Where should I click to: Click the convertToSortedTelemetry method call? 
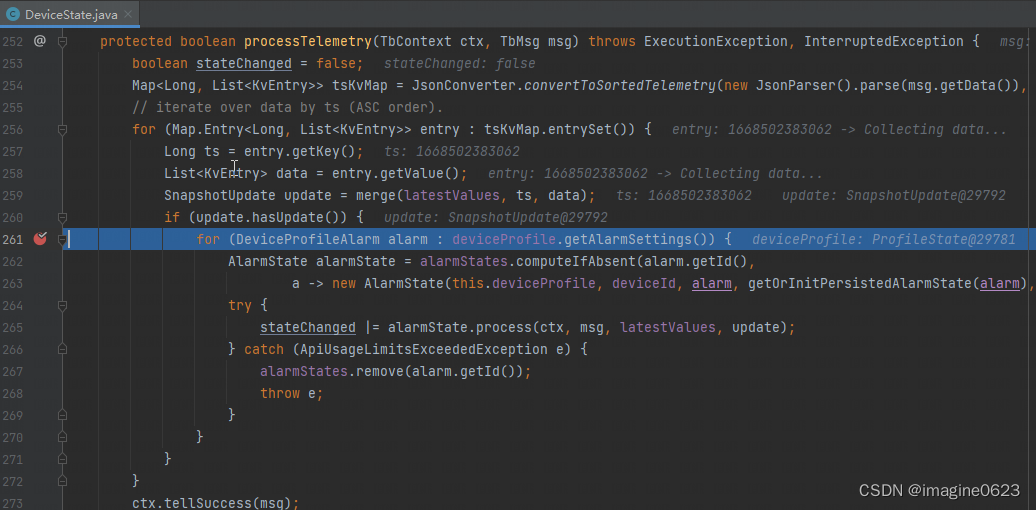point(620,86)
